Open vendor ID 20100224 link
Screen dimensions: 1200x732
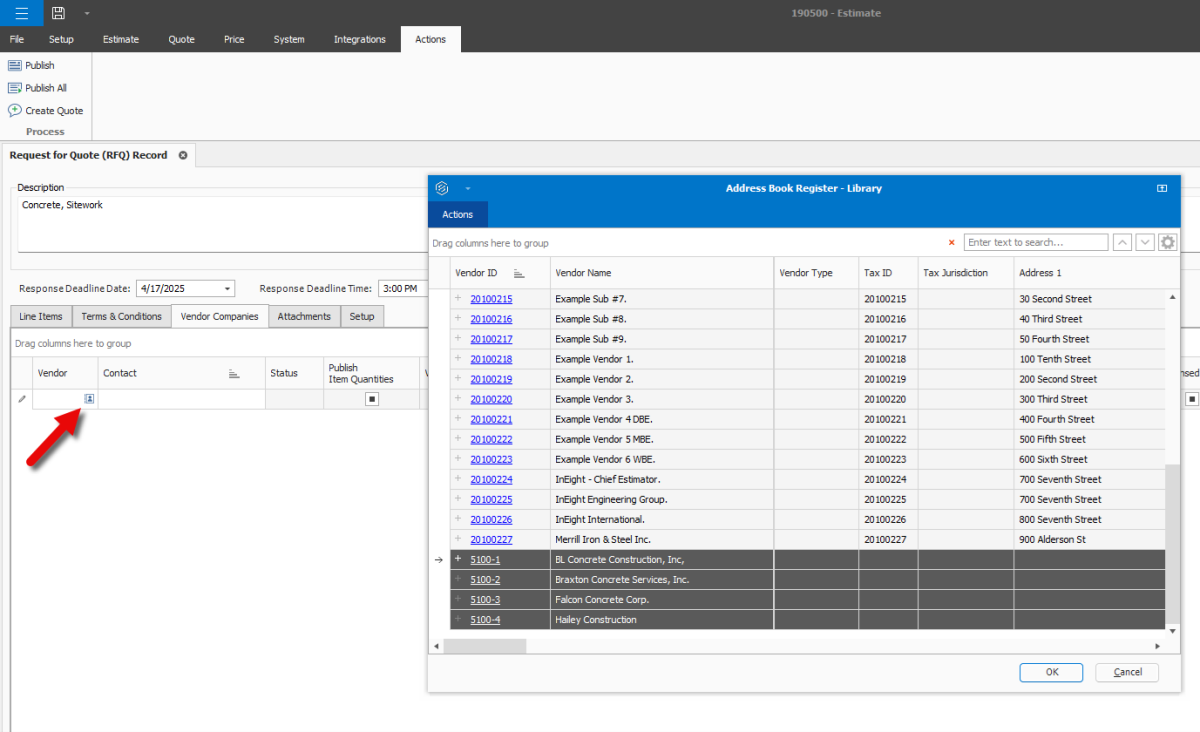coord(491,479)
